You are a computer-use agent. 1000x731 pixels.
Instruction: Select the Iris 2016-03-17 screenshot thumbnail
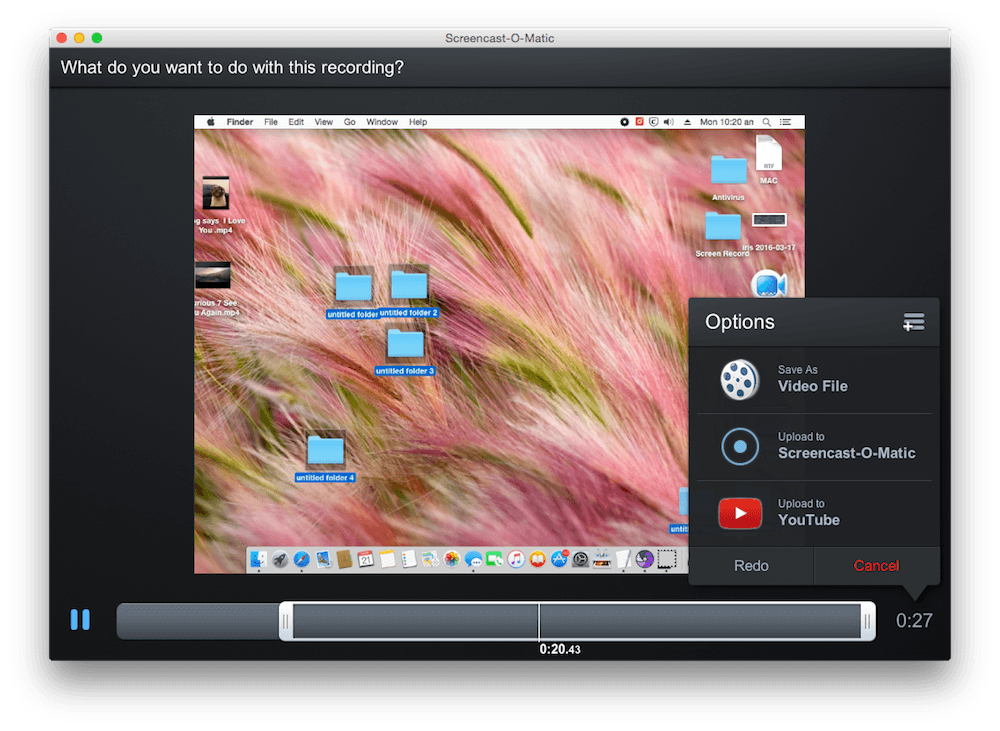click(x=769, y=220)
